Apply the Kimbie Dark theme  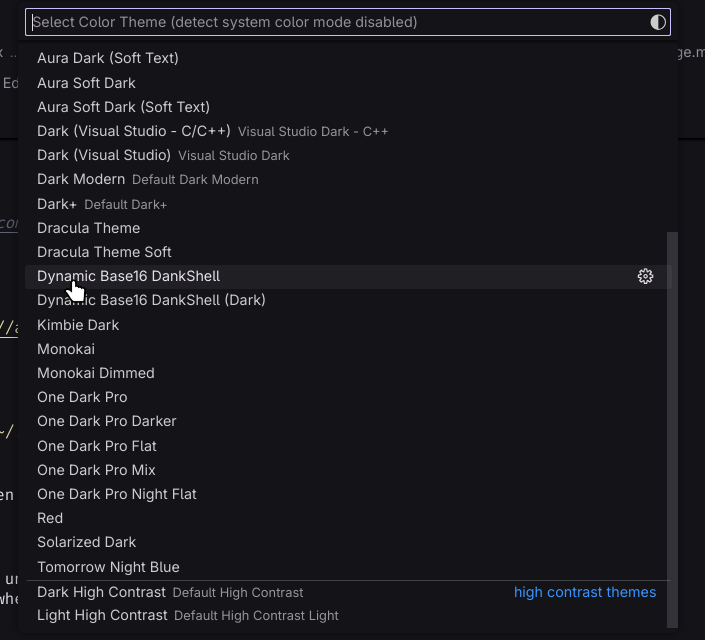78,325
